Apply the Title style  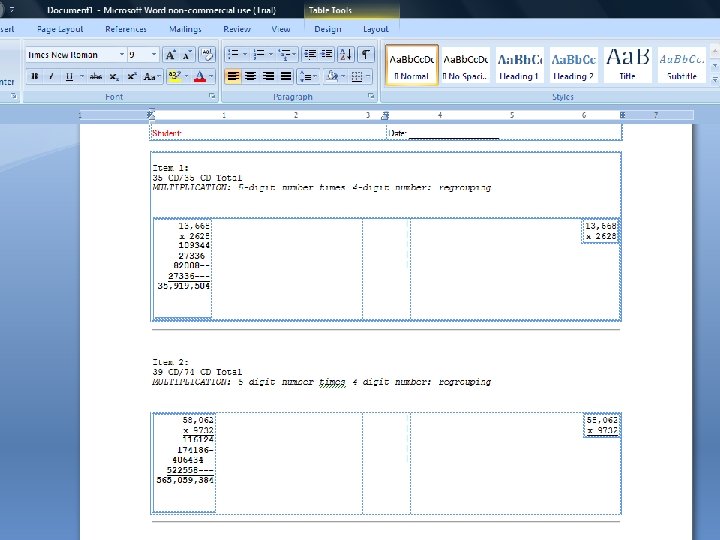click(627, 65)
